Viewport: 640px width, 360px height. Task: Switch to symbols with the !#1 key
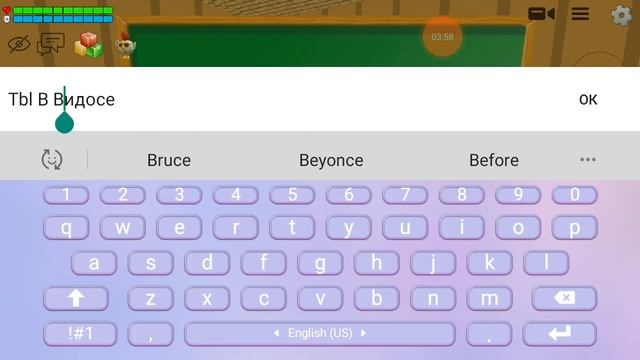click(80, 334)
